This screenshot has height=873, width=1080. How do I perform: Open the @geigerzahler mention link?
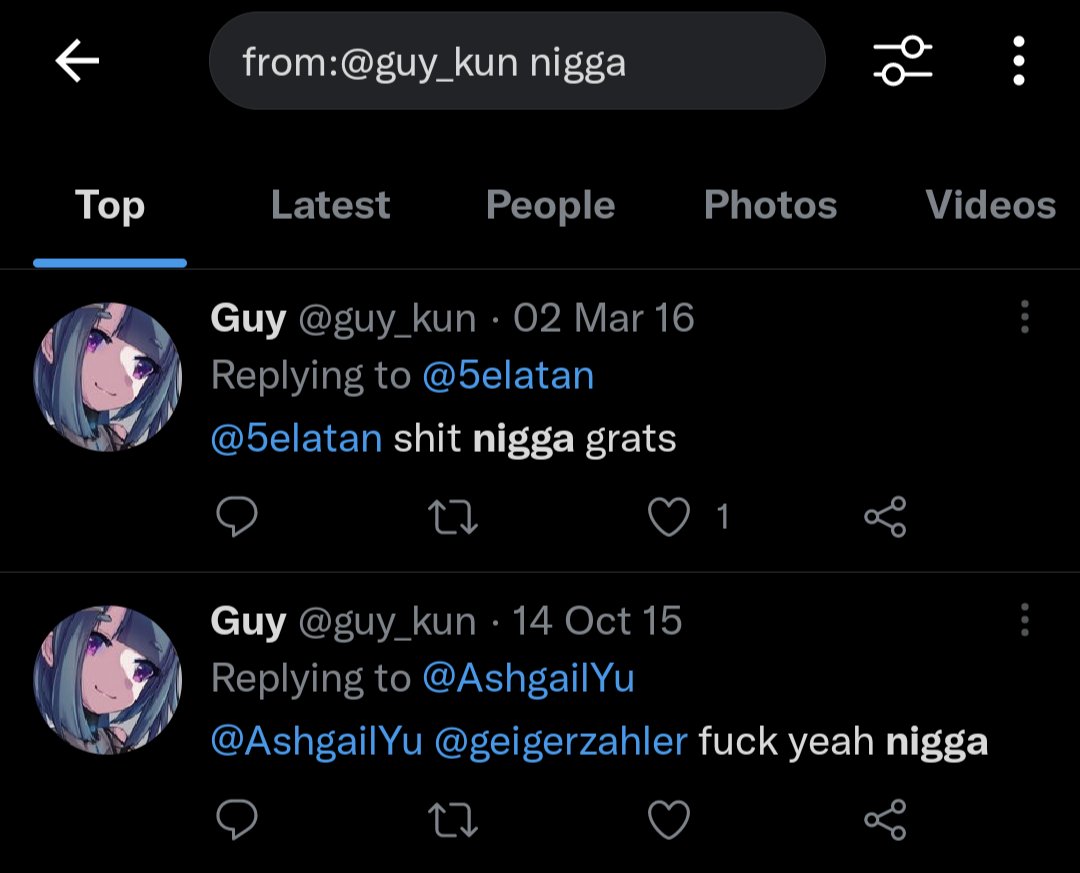(x=560, y=741)
